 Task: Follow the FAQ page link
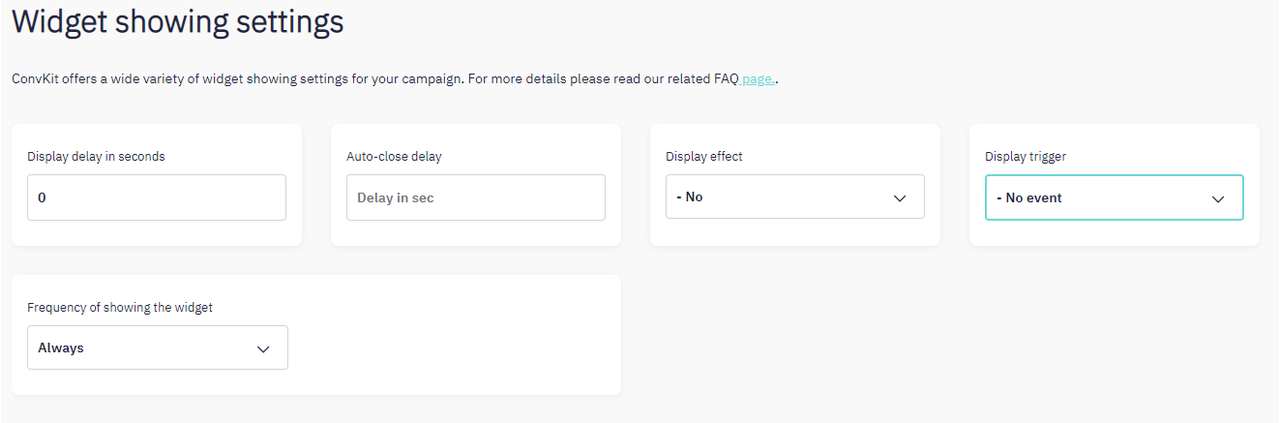(757, 79)
